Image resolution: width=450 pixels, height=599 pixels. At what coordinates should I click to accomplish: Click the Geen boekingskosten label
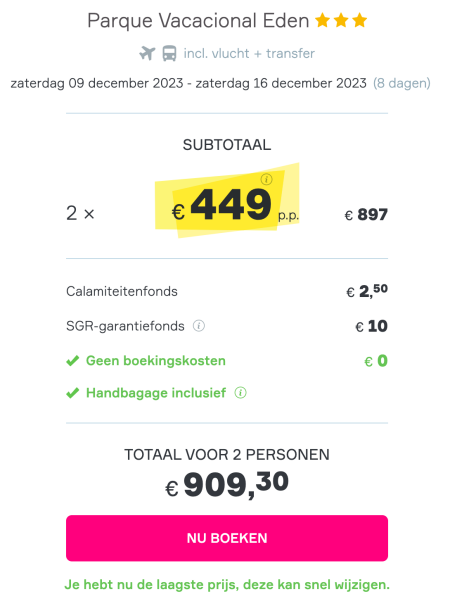click(155, 361)
